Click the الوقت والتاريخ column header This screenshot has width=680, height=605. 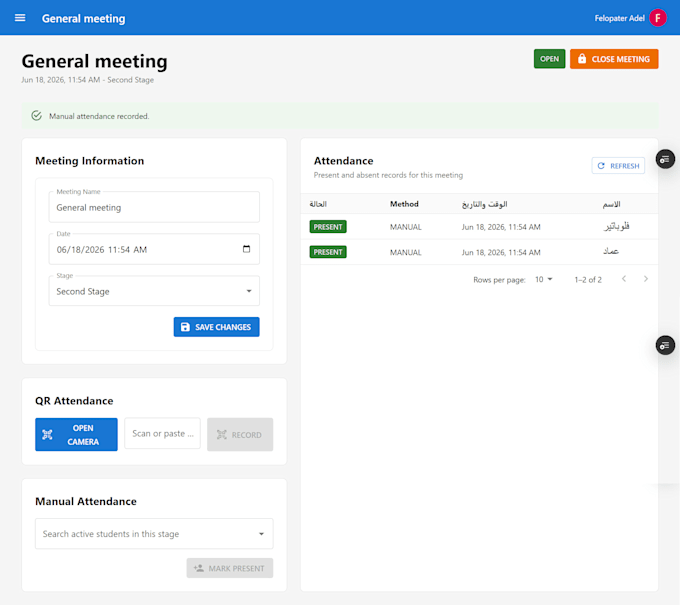pos(484,204)
